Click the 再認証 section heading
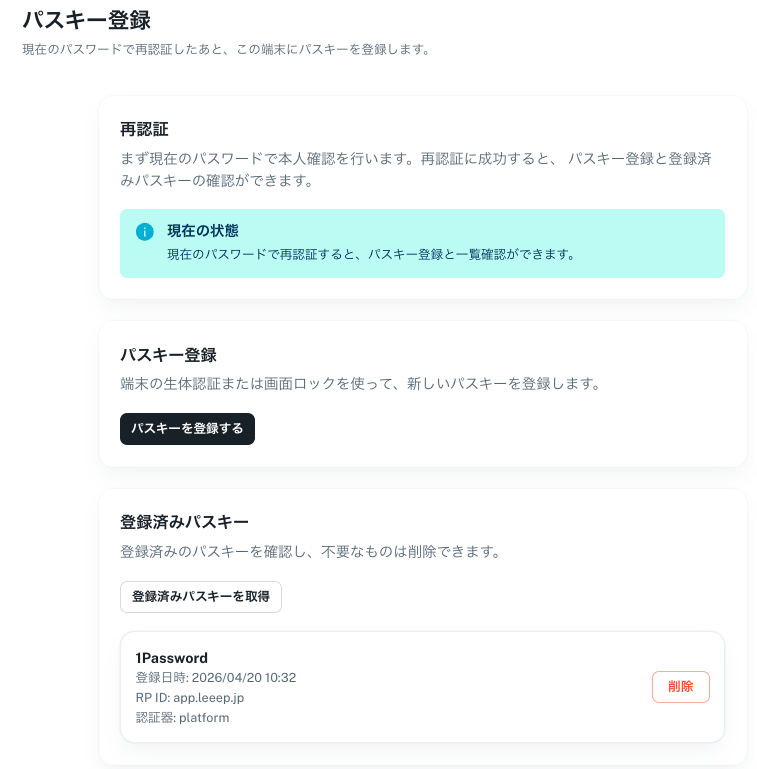757x769 pixels. 144,129
